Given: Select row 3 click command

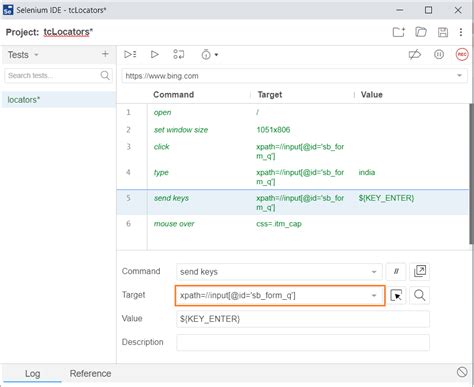Looking at the screenshot, I should pyautogui.click(x=293, y=151).
